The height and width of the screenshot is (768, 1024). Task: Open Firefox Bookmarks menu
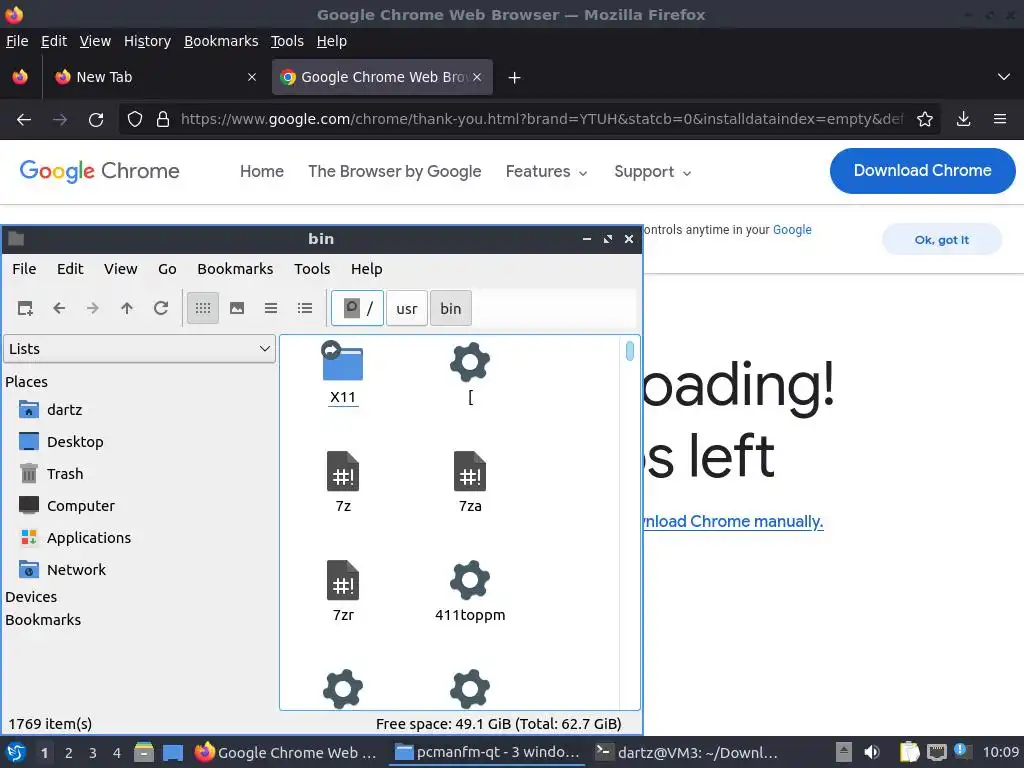(221, 41)
